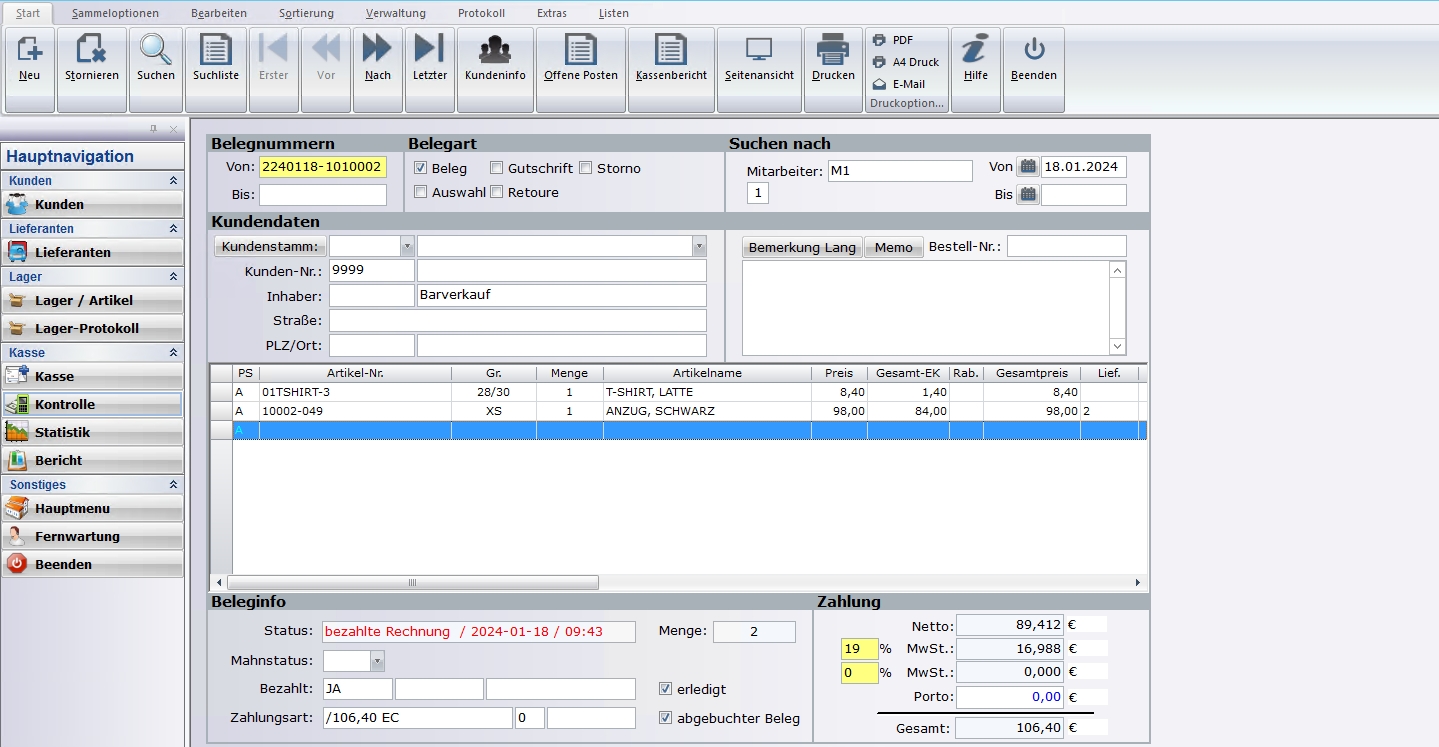Switch to the Sammeloptionen tab
1439x747 pixels.
[115, 13]
